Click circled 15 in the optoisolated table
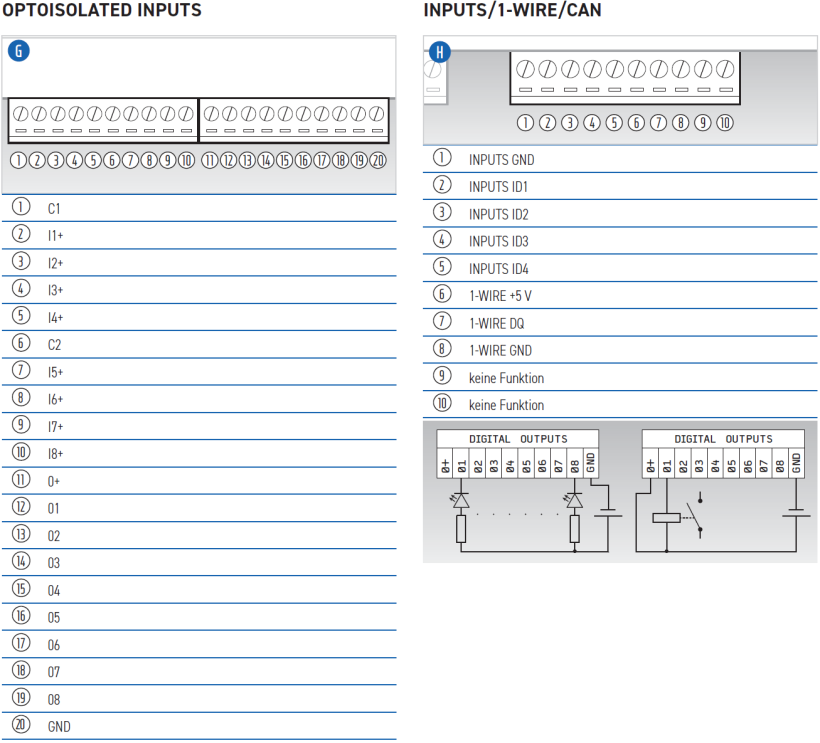This screenshot has width=820, height=743. point(21,590)
